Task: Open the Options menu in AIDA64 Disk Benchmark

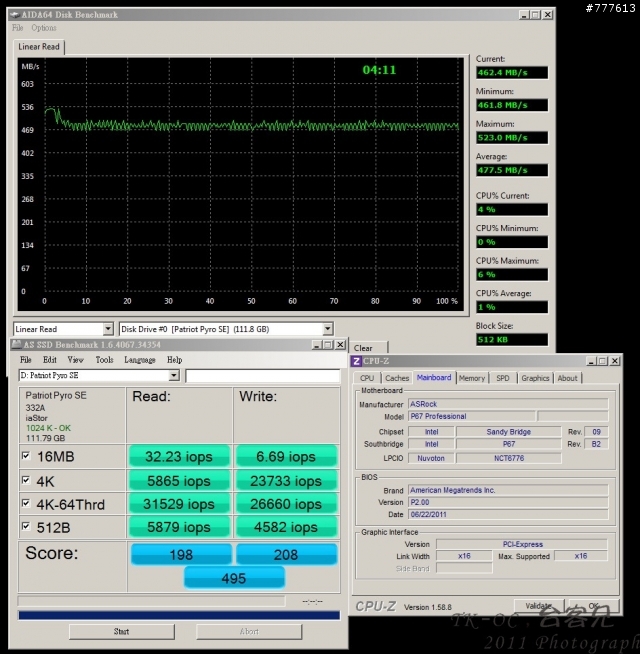Action: (44, 28)
